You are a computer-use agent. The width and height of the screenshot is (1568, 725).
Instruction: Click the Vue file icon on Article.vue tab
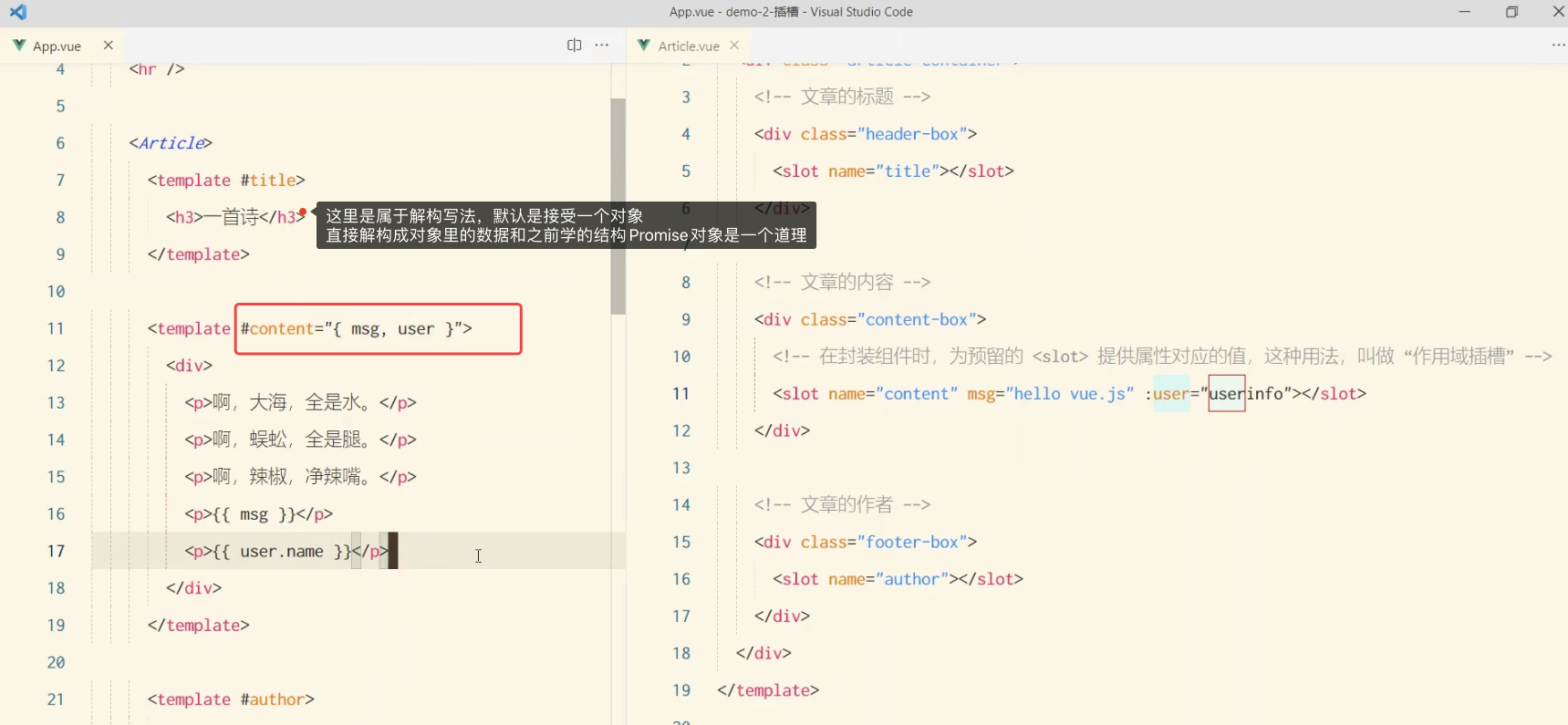point(644,46)
